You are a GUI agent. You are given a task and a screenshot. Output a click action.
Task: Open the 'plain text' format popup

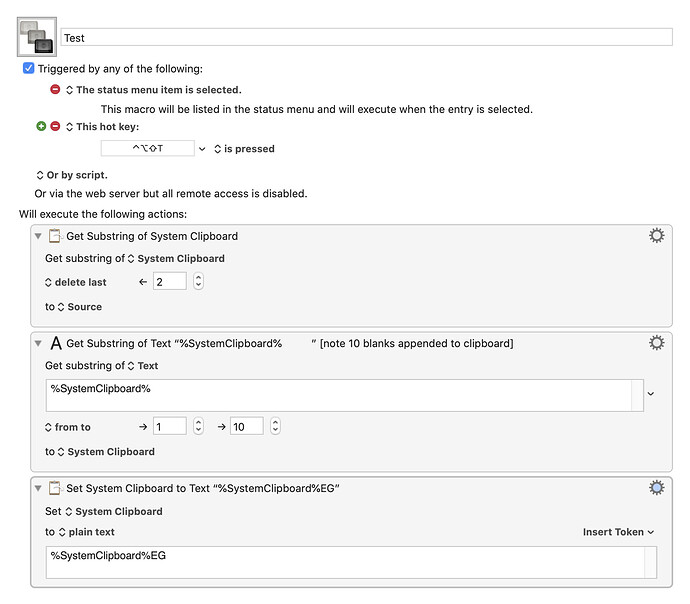tap(86, 532)
